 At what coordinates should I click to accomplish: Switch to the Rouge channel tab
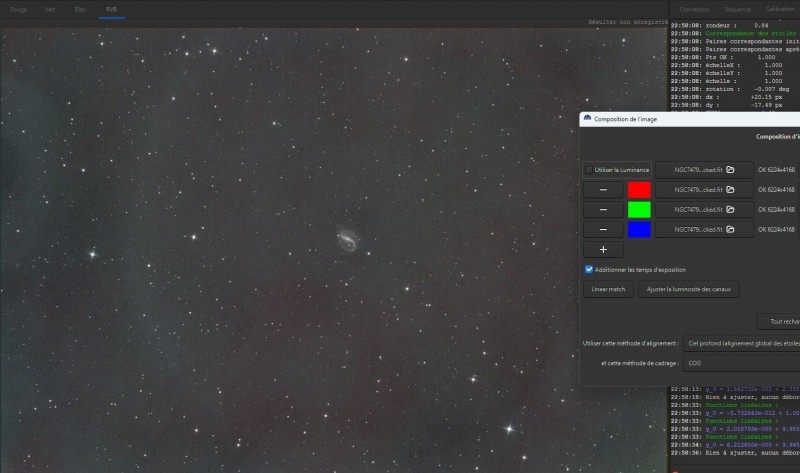click(x=18, y=9)
